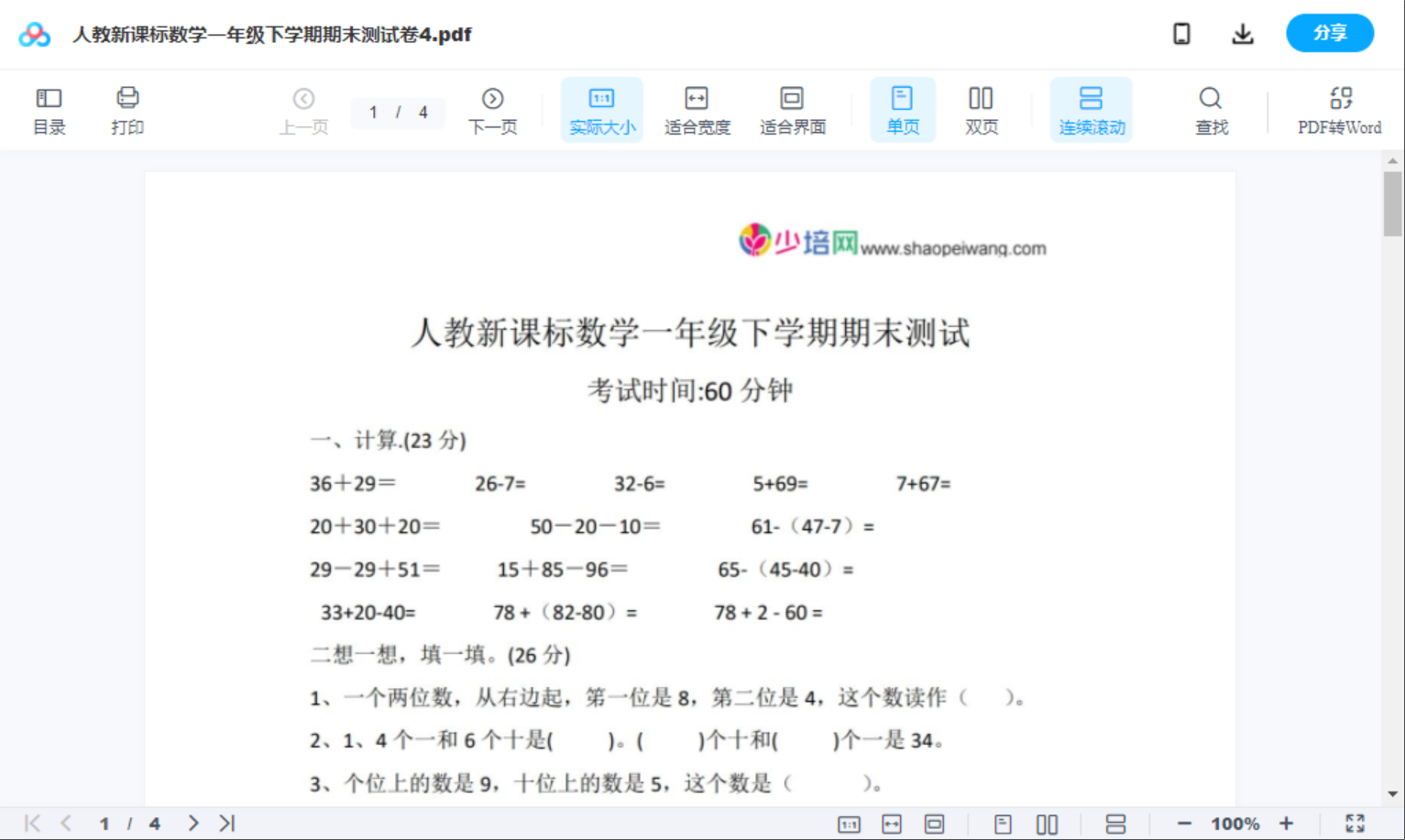Screen dimensions: 1405x840
Task: Switch to 双页 double-page layout
Action: (981, 109)
